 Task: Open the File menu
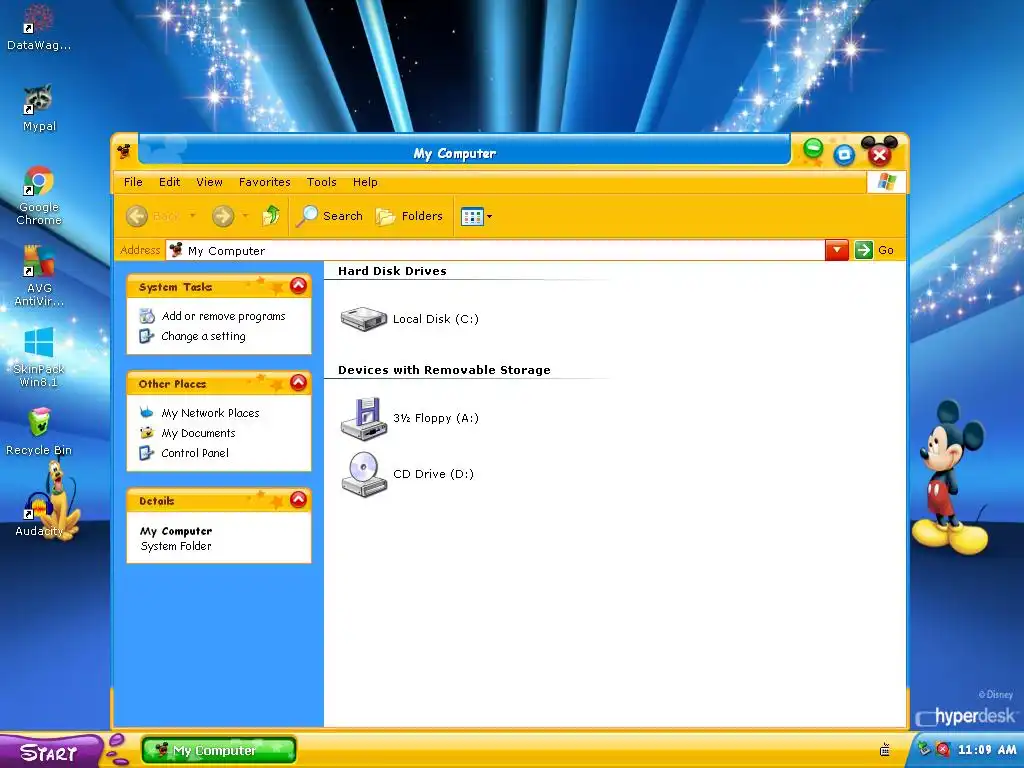(x=133, y=182)
